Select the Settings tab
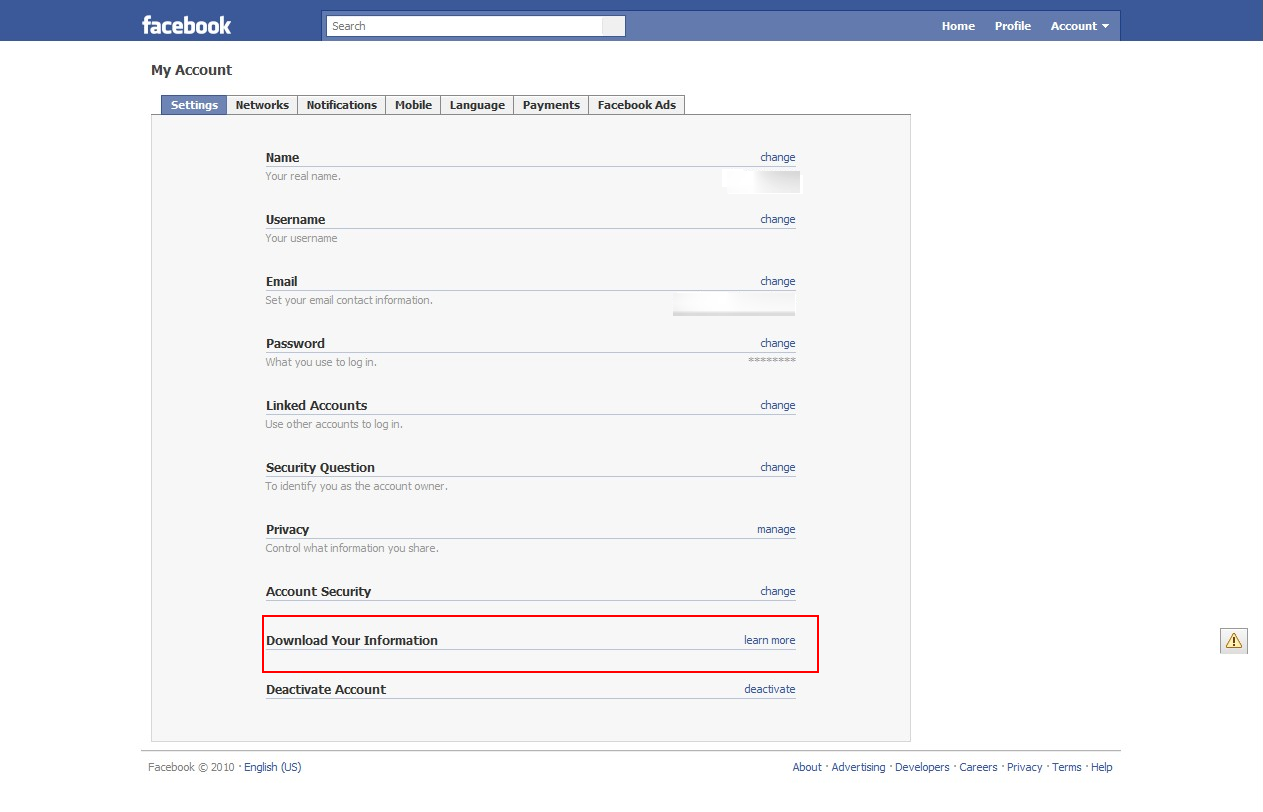This screenshot has width=1263, height=812. point(194,105)
